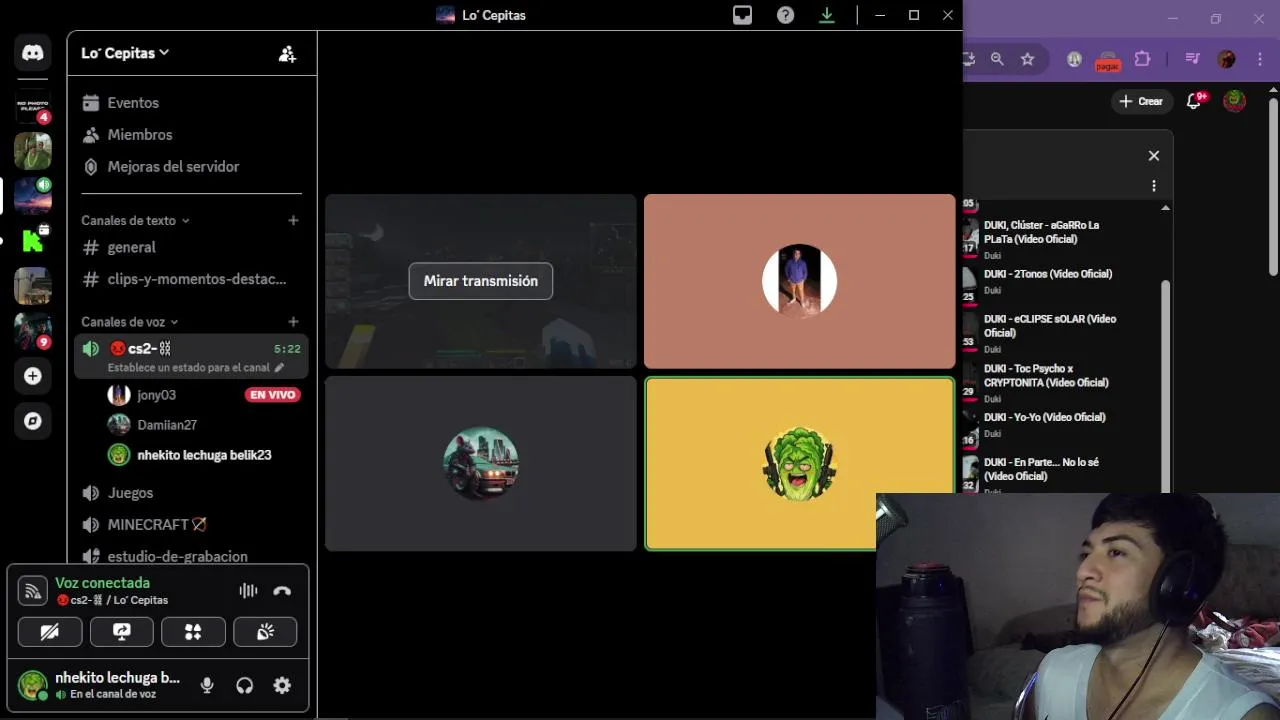Viewport: 1280px width, 720px height.
Task: Create voice channel with Canales de voz plus
Action: 293,322
